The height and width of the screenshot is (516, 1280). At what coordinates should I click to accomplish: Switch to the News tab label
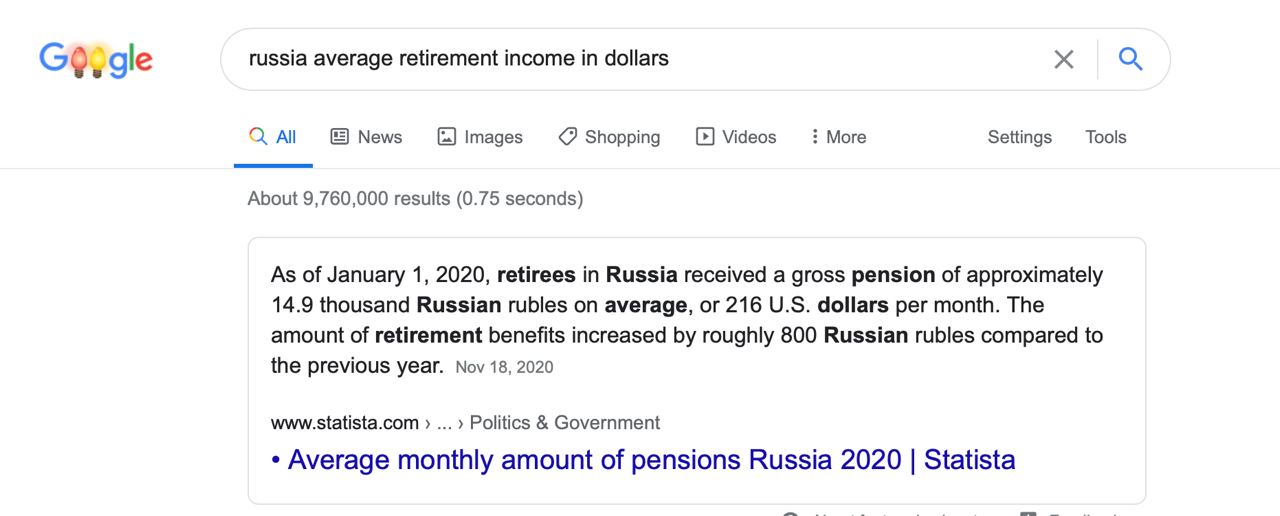pyautogui.click(x=380, y=137)
